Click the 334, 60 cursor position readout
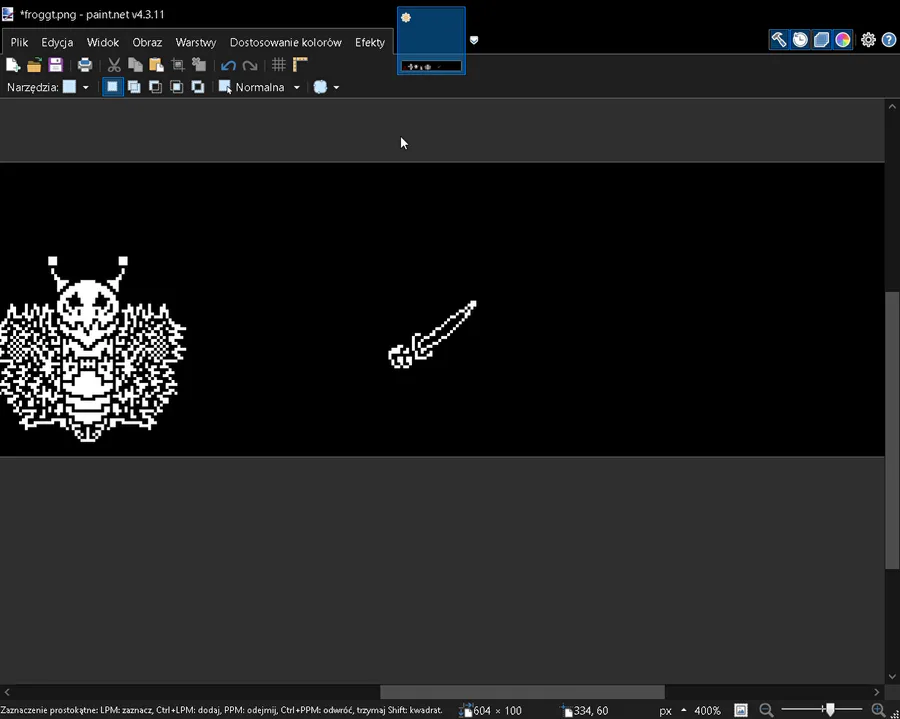Screen dimensions: 900x719 coord(591,711)
